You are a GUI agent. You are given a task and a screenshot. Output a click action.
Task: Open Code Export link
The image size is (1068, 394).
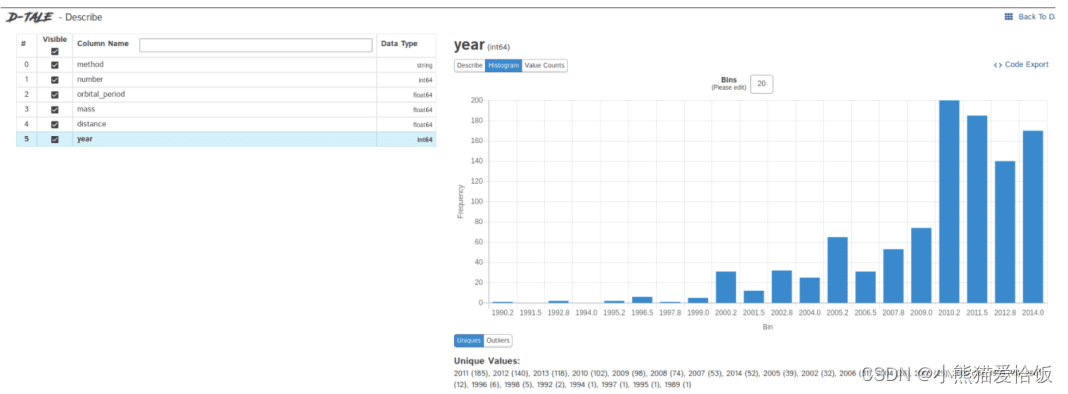click(1021, 65)
